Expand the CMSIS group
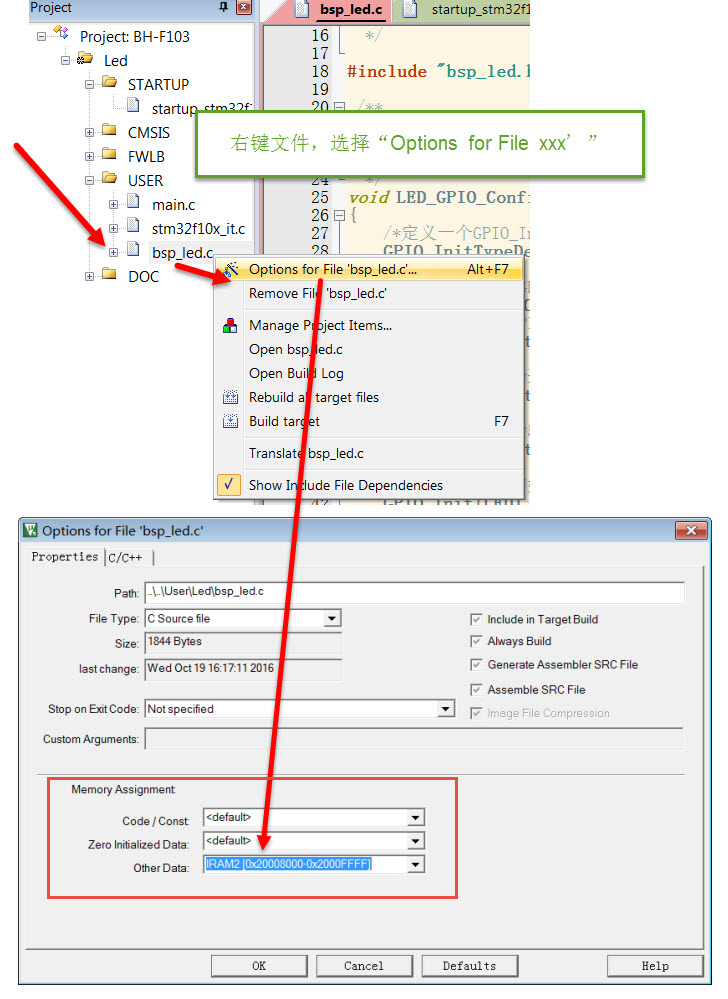This screenshot has height=999, width=728. click(89, 133)
